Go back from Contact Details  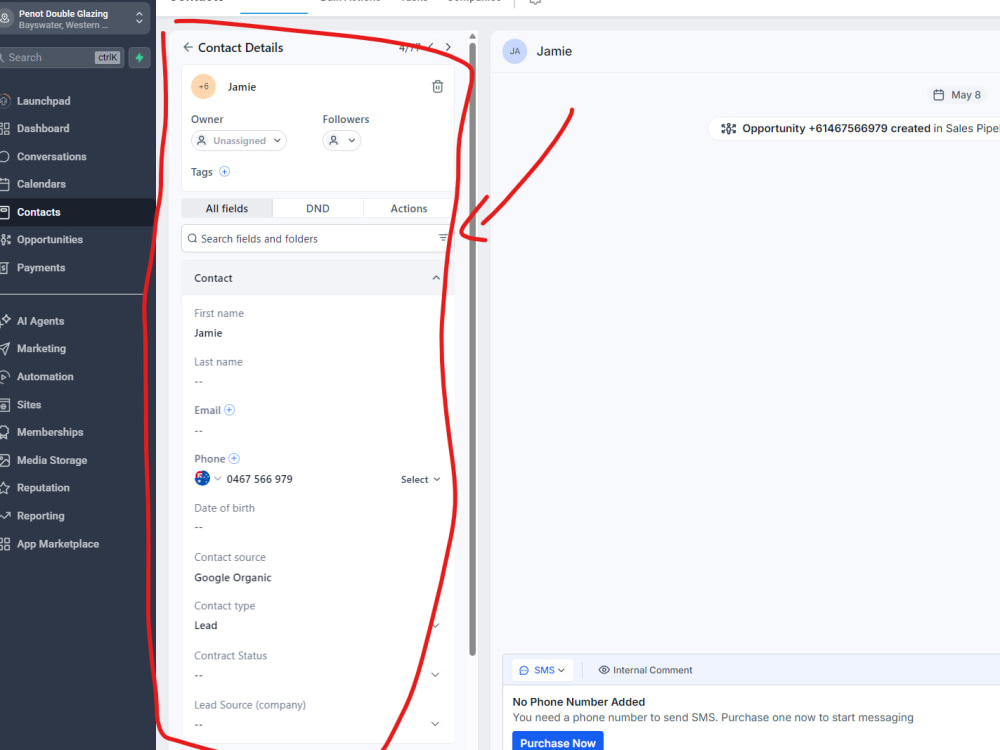click(188, 47)
